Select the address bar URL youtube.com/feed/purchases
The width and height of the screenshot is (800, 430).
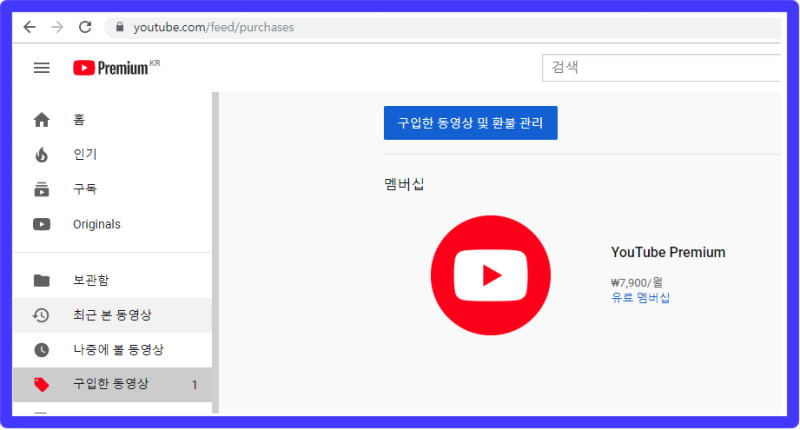[214, 27]
